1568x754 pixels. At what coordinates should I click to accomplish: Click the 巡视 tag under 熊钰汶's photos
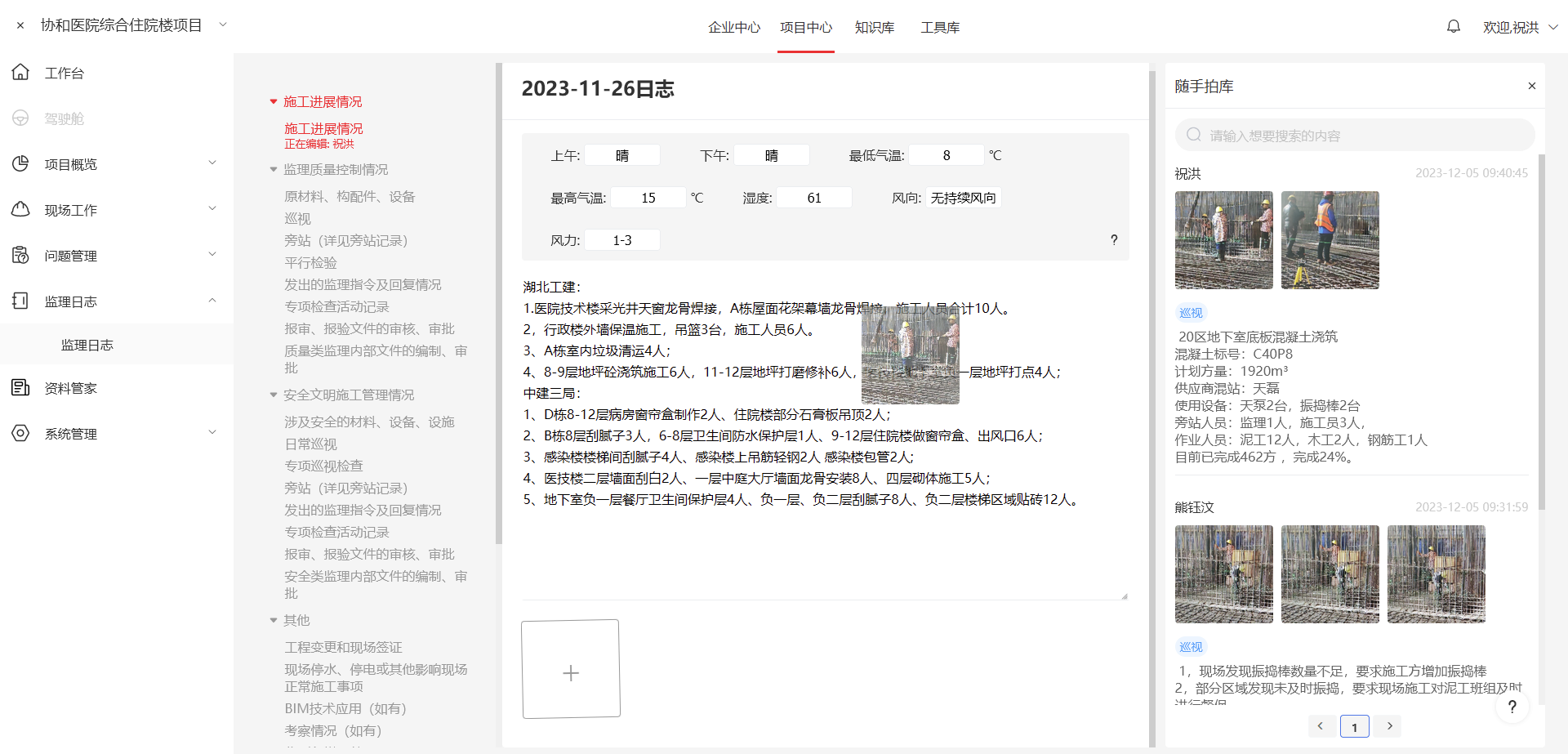1191,647
